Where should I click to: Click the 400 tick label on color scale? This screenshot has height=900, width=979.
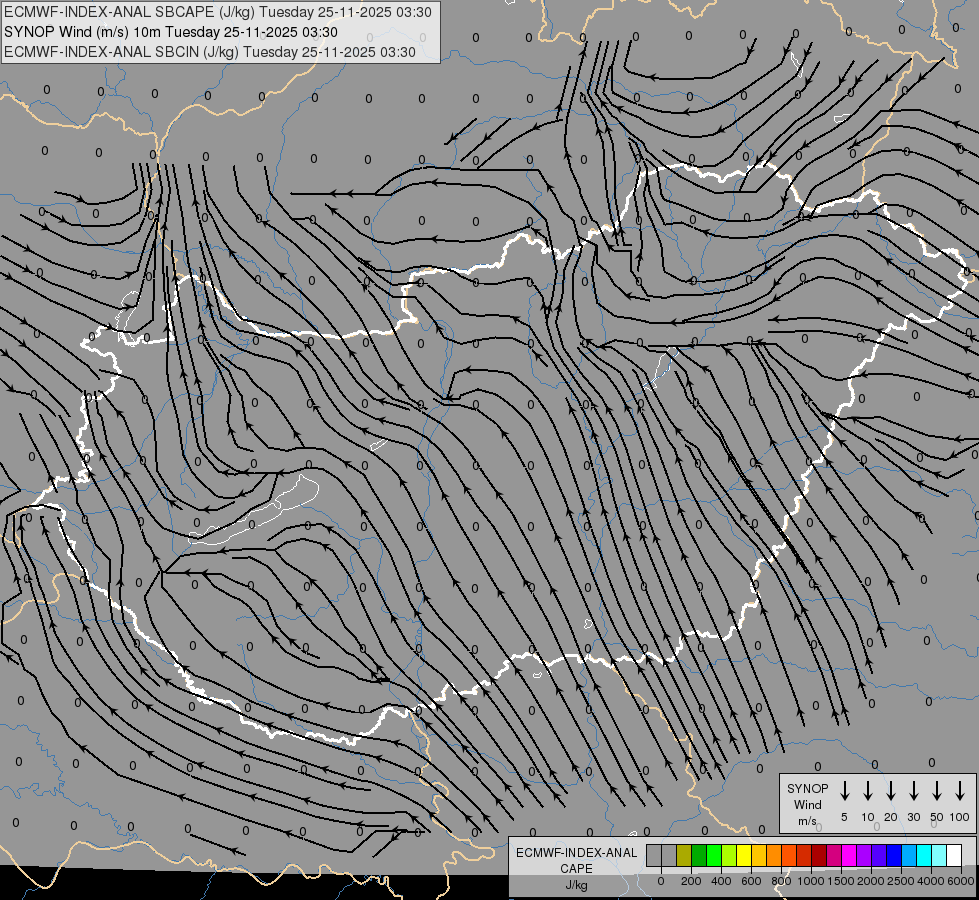[x=721, y=881]
